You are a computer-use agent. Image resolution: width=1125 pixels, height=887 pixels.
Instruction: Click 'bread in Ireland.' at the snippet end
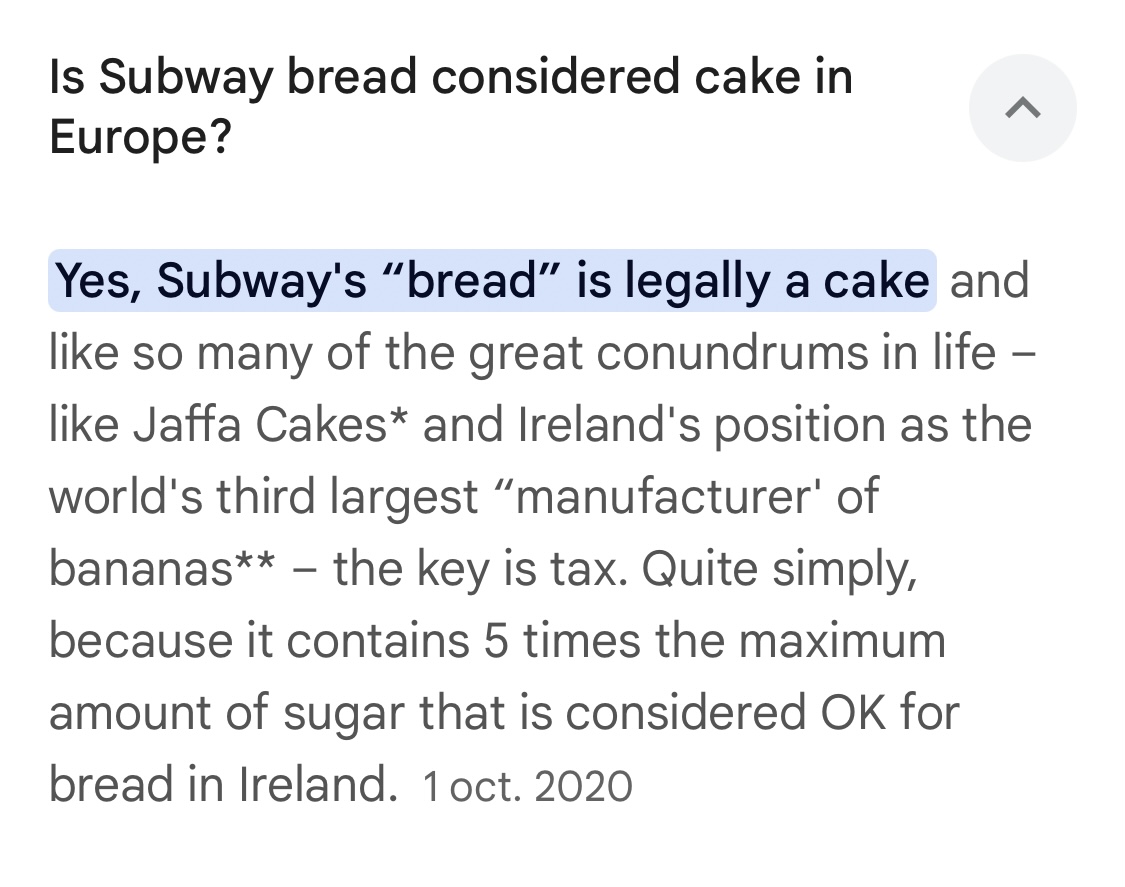[223, 784]
